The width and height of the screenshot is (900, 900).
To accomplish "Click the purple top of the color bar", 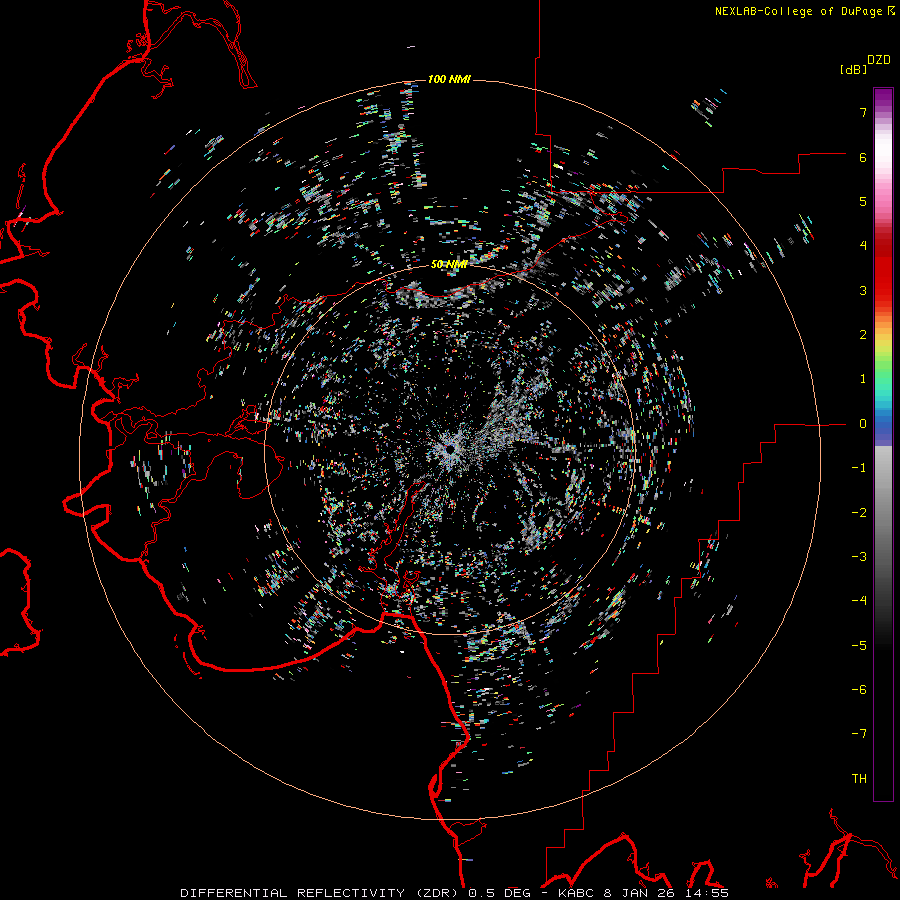I will click(883, 98).
